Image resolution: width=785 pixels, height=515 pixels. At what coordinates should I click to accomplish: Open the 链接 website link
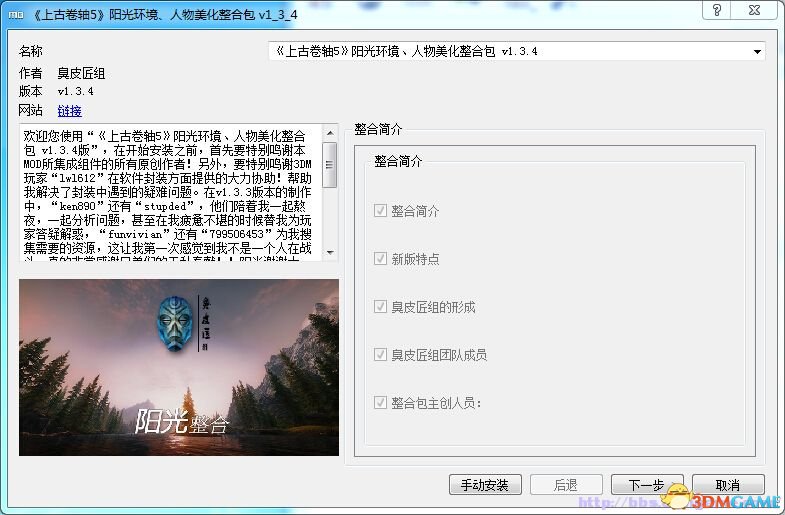click(x=70, y=111)
